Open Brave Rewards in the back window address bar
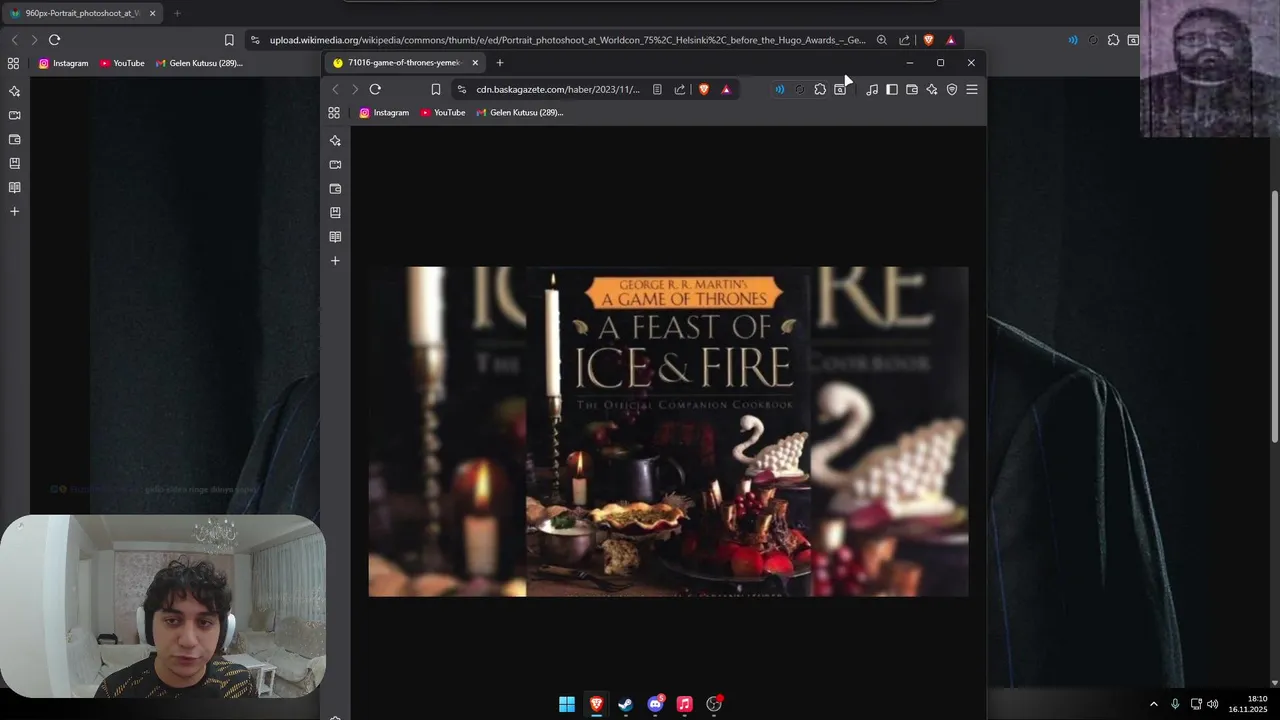This screenshot has height=720, width=1280. pyautogui.click(x=950, y=40)
